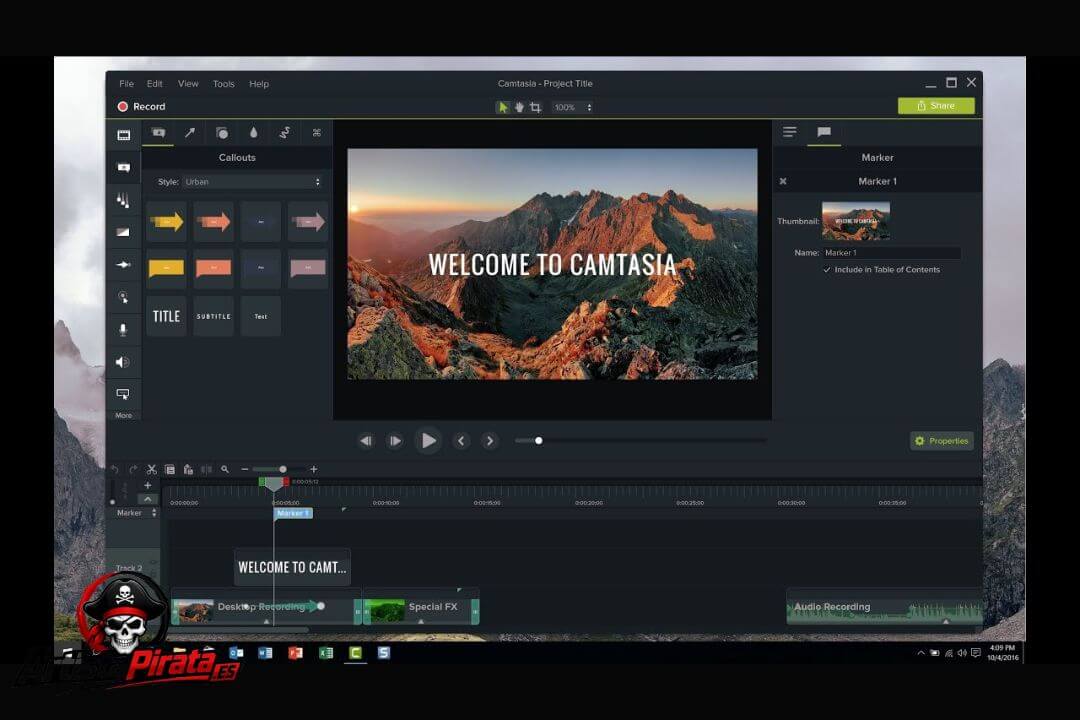Open the Media bin sidebar icon
The height and width of the screenshot is (720, 1080).
pyautogui.click(x=123, y=135)
